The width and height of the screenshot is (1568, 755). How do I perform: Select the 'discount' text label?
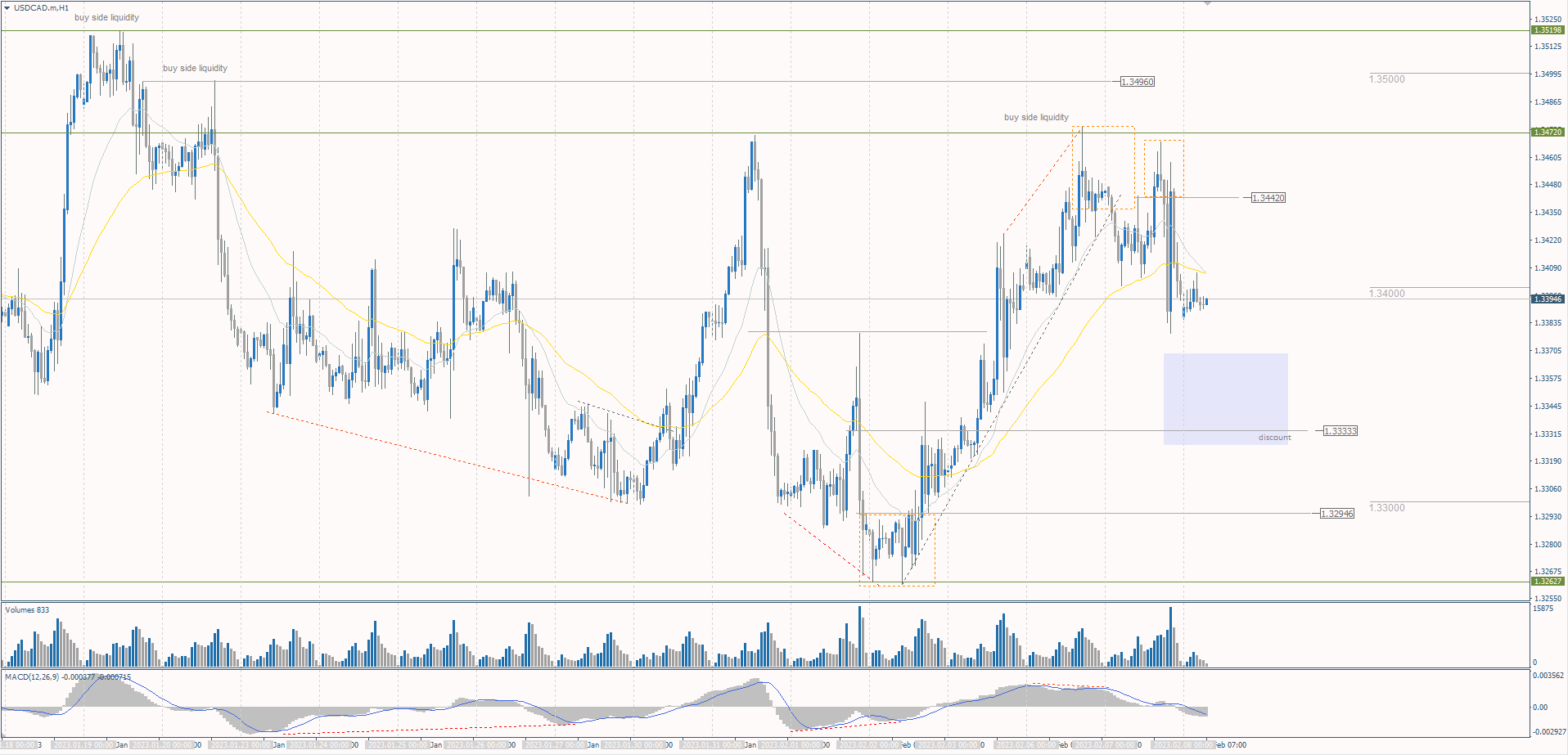1275,438
